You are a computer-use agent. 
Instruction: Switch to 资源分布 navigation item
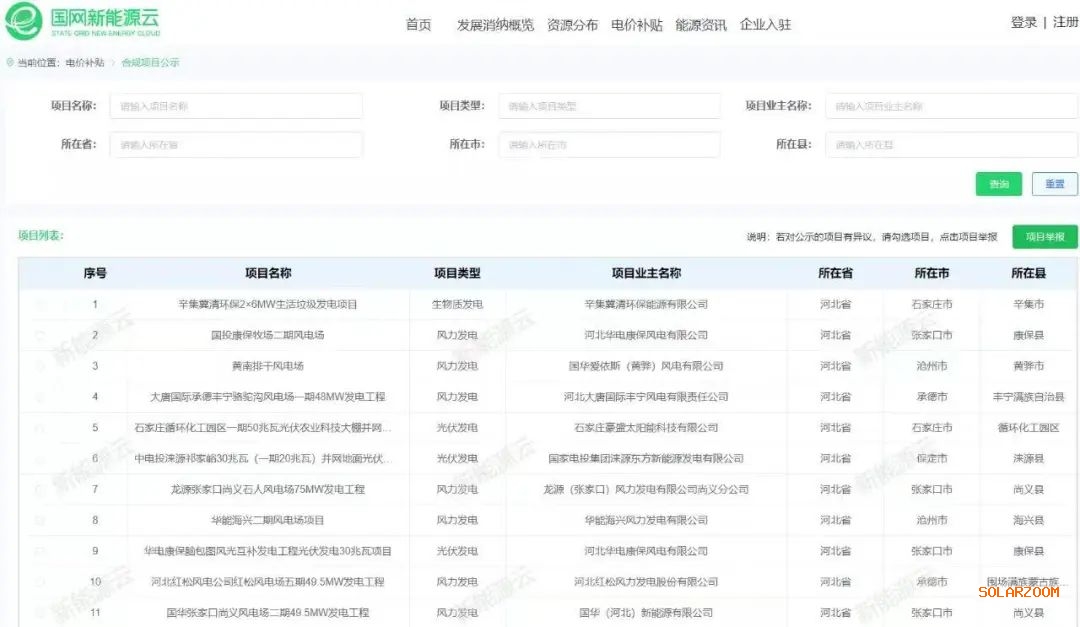[x=572, y=25]
